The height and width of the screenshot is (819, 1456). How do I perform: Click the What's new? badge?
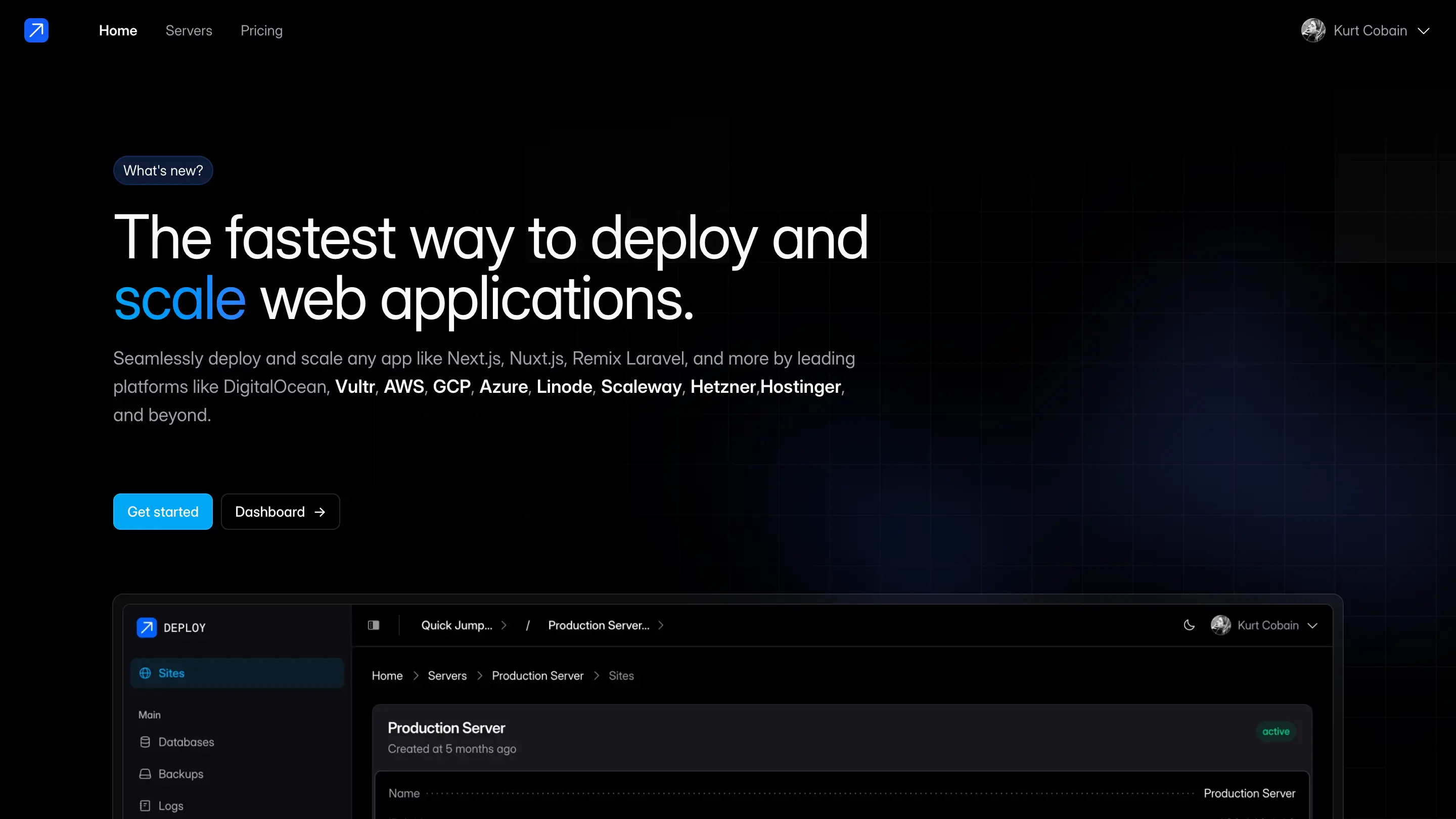click(163, 170)
